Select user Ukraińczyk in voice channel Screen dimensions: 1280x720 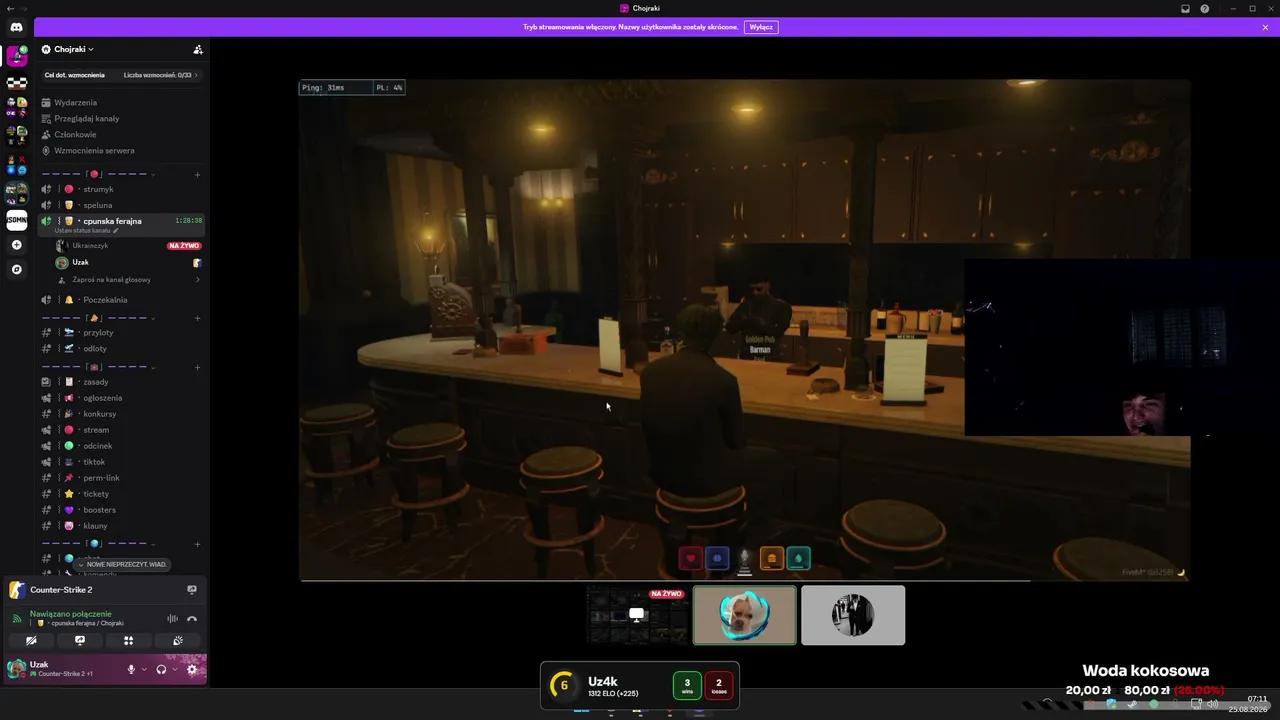coord(128,245)
